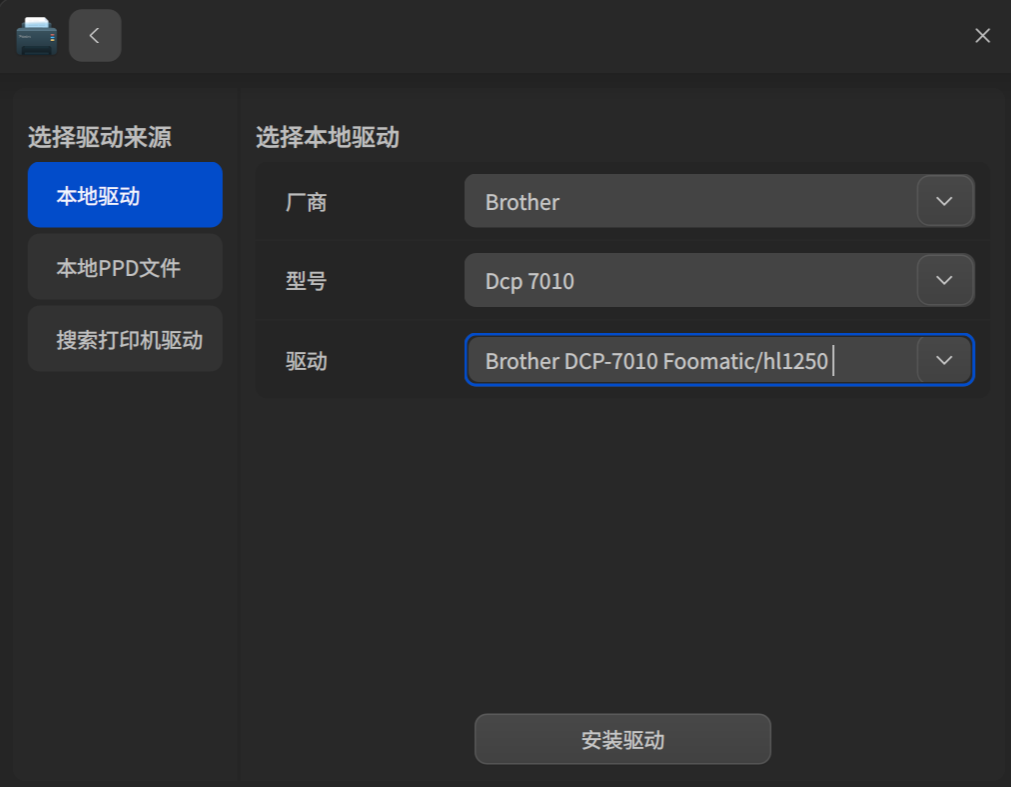Open the 搜索打印机驱动 option
This screenshot has width=1011, height=787.
(x=125, y=339)
